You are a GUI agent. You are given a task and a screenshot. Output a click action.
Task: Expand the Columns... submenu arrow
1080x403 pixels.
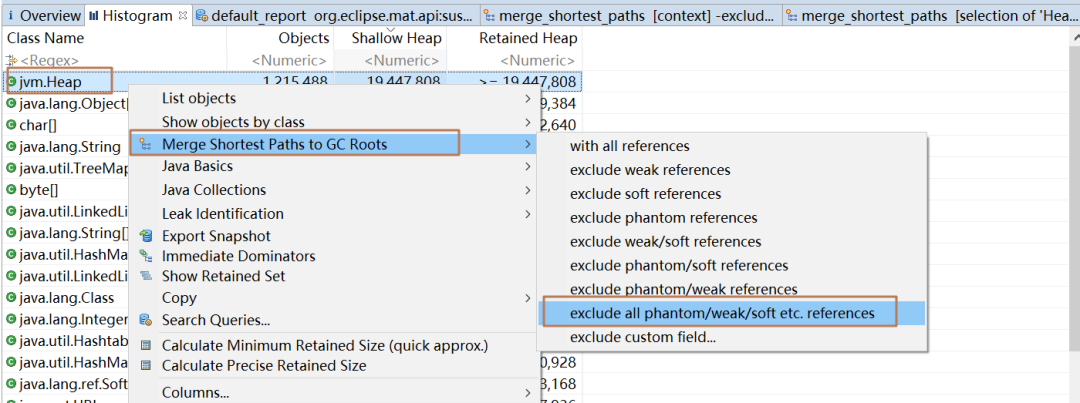(527, 392)
